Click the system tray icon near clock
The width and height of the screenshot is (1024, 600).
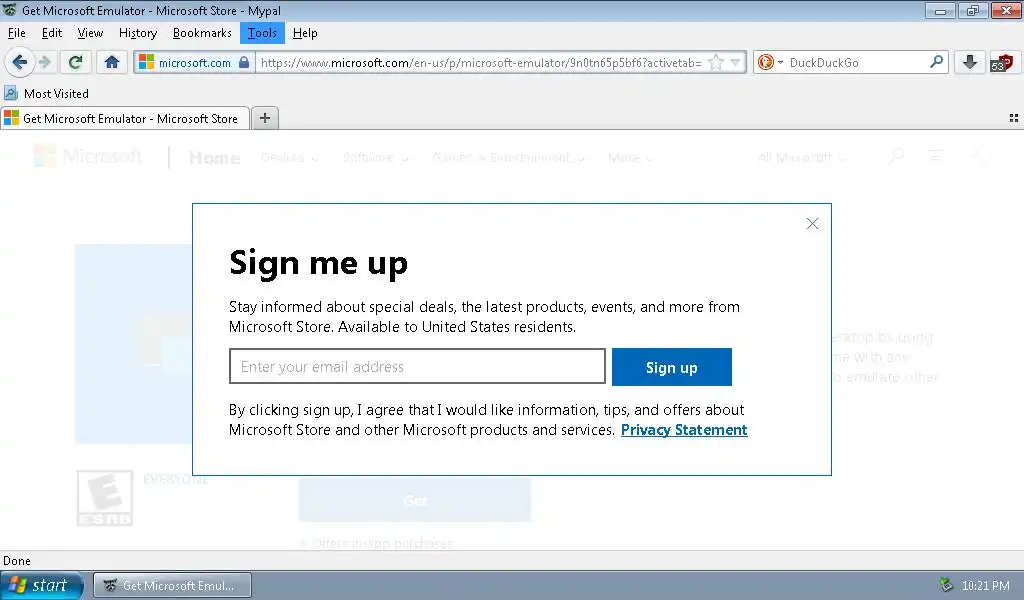(x=946, y=585)
